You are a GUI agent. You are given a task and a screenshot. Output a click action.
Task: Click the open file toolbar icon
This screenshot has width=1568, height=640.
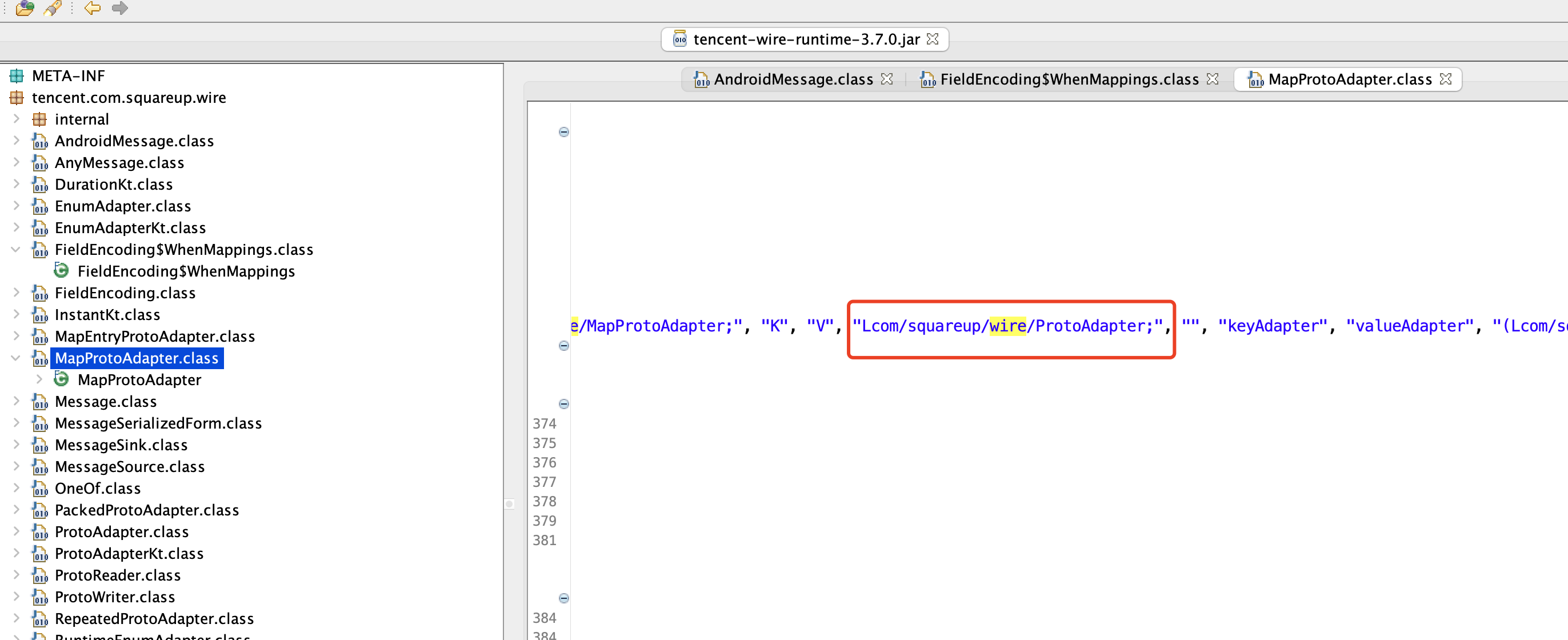(25, 8)
